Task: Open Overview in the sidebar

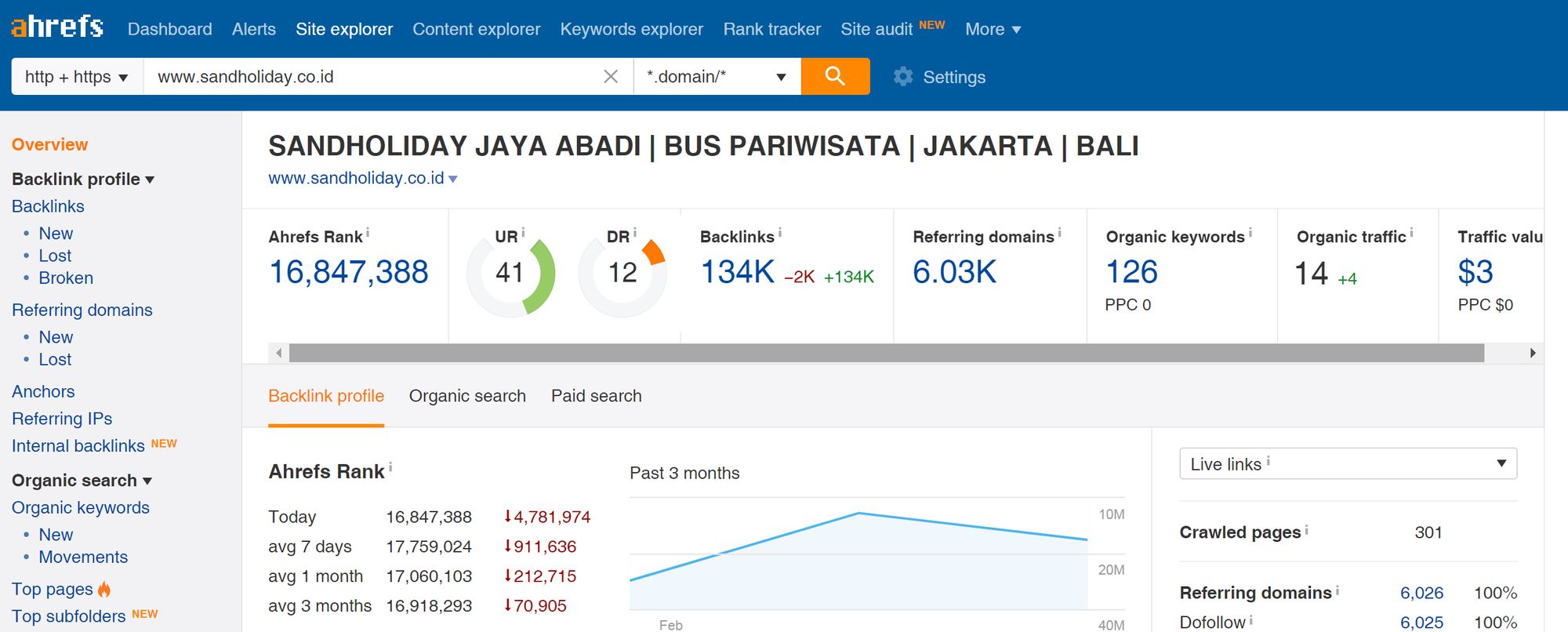Action: pyautogui.click(x=49, y=144)
